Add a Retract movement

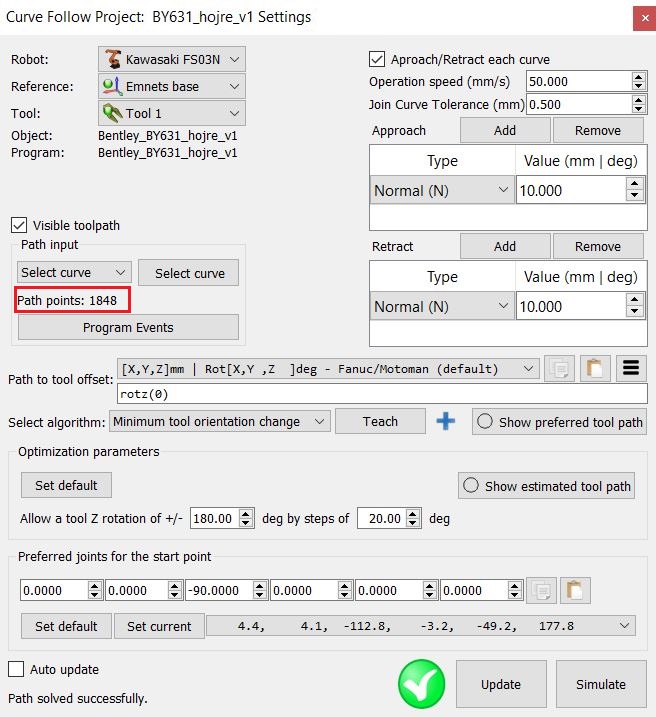click(505, 246)
